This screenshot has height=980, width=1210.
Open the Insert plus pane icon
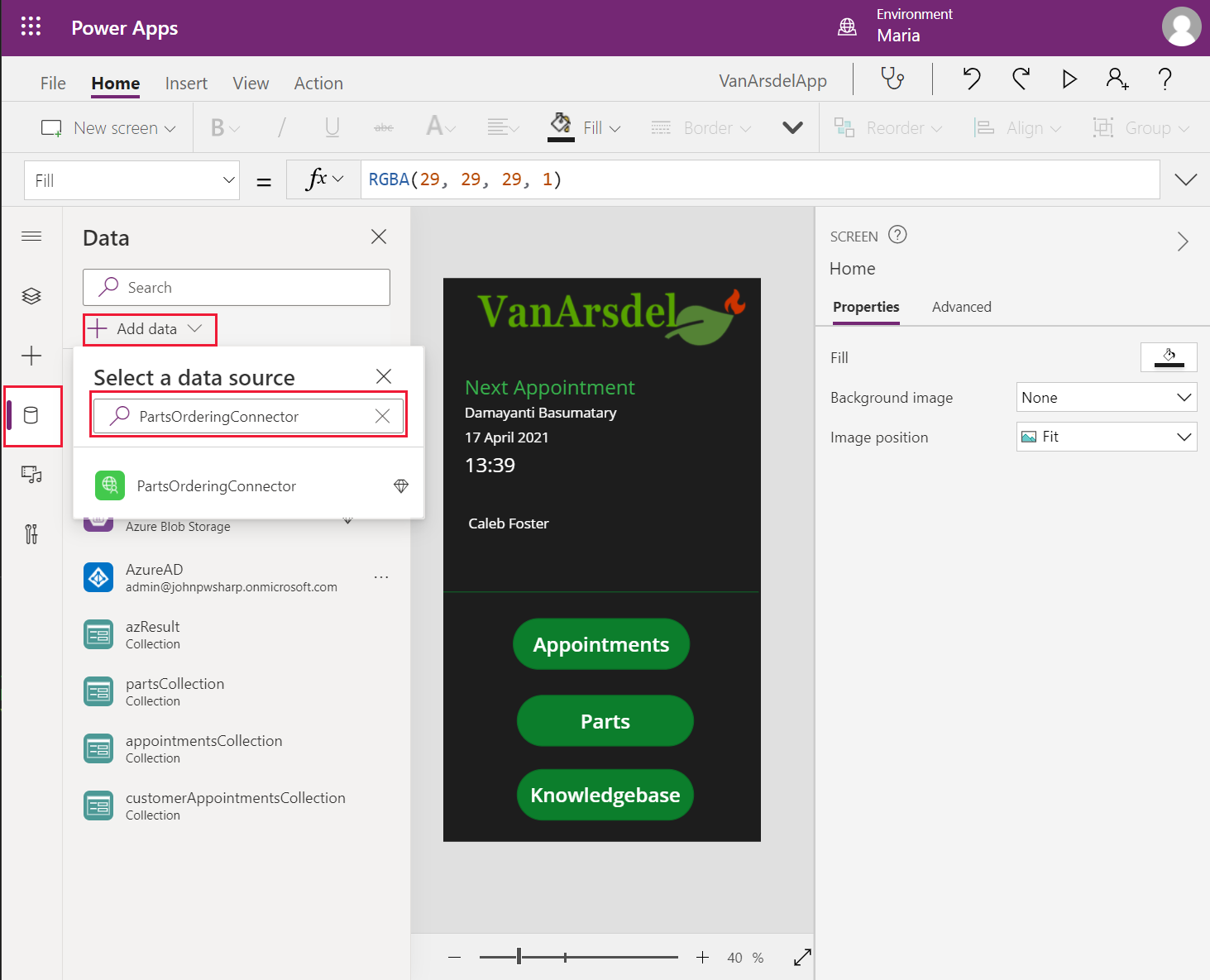tap(31, 356)
